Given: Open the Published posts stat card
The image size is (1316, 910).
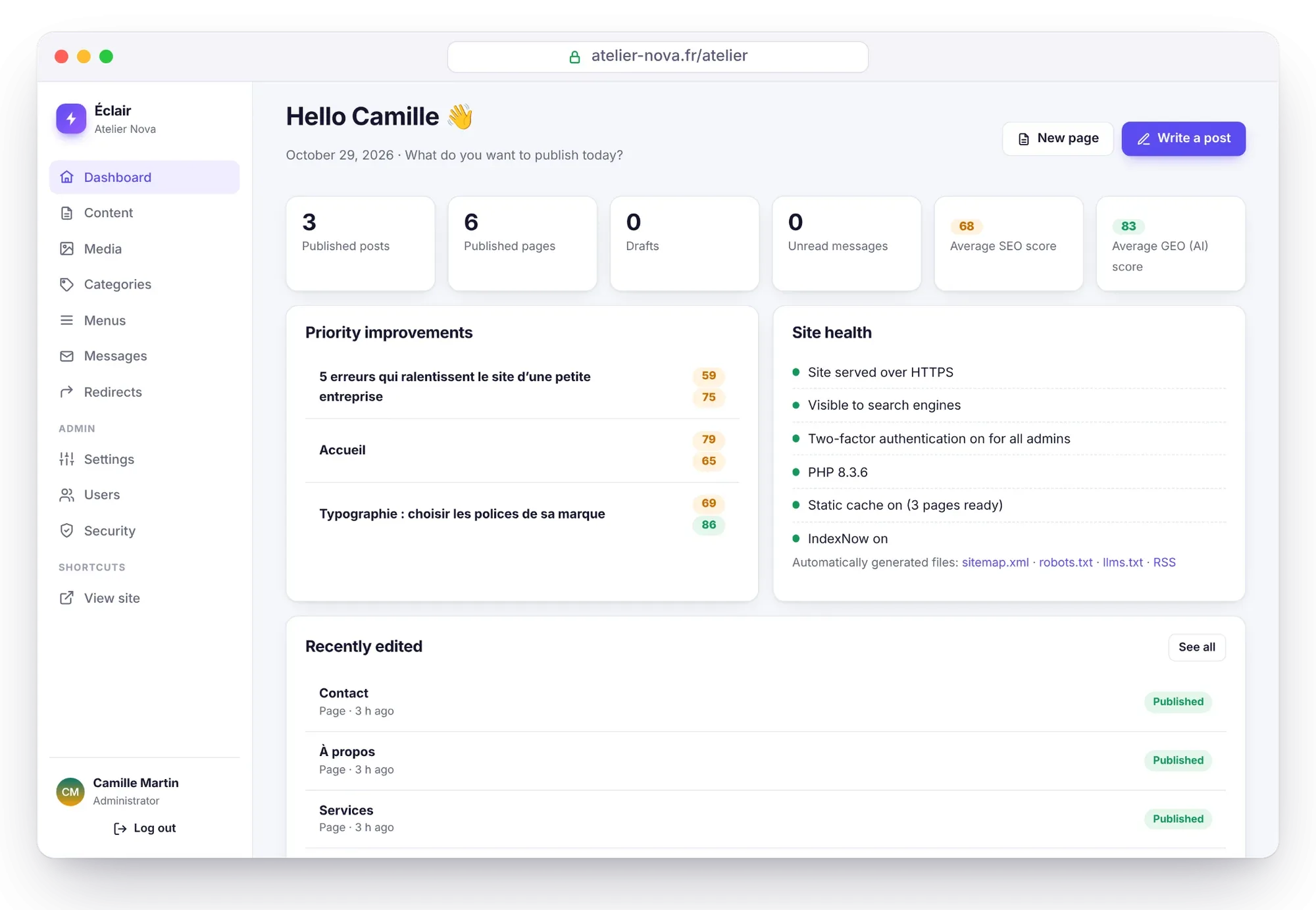Looking at the screenshot, I should click(x=361, y=243).
